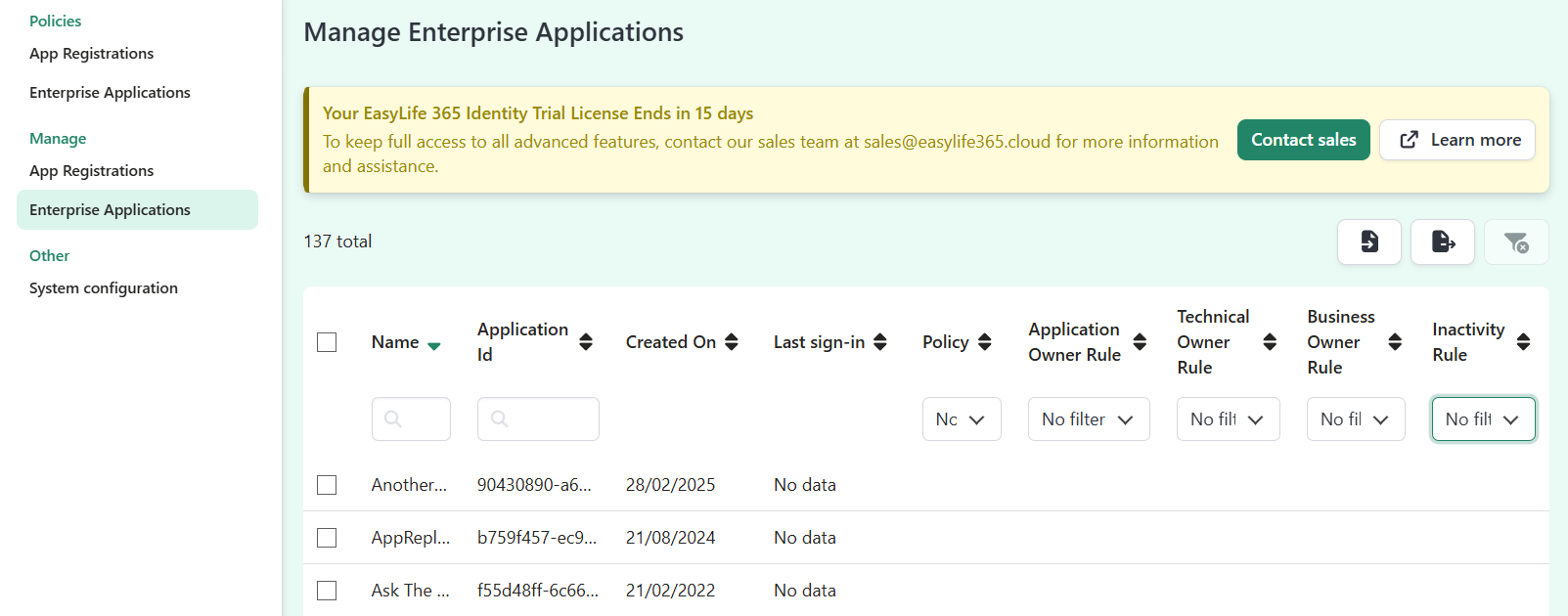Viewport: 1568px width, 616px height.
Task: Click the 137 total count text
Action: pos(337,242)
